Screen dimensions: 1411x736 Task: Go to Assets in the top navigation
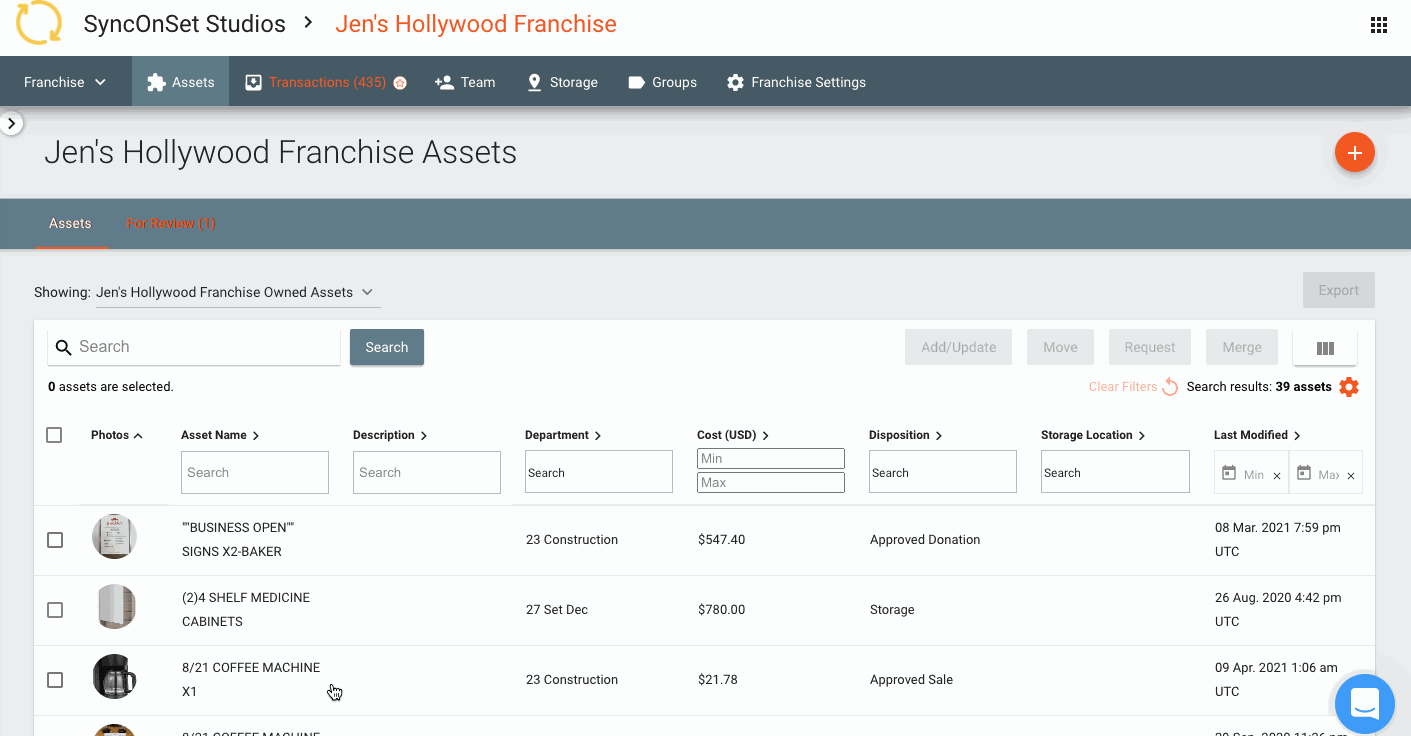click(180, 82)
